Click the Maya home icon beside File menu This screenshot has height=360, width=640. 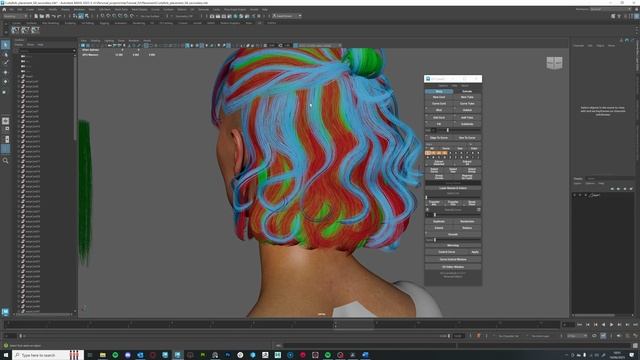tap(4, 9)
